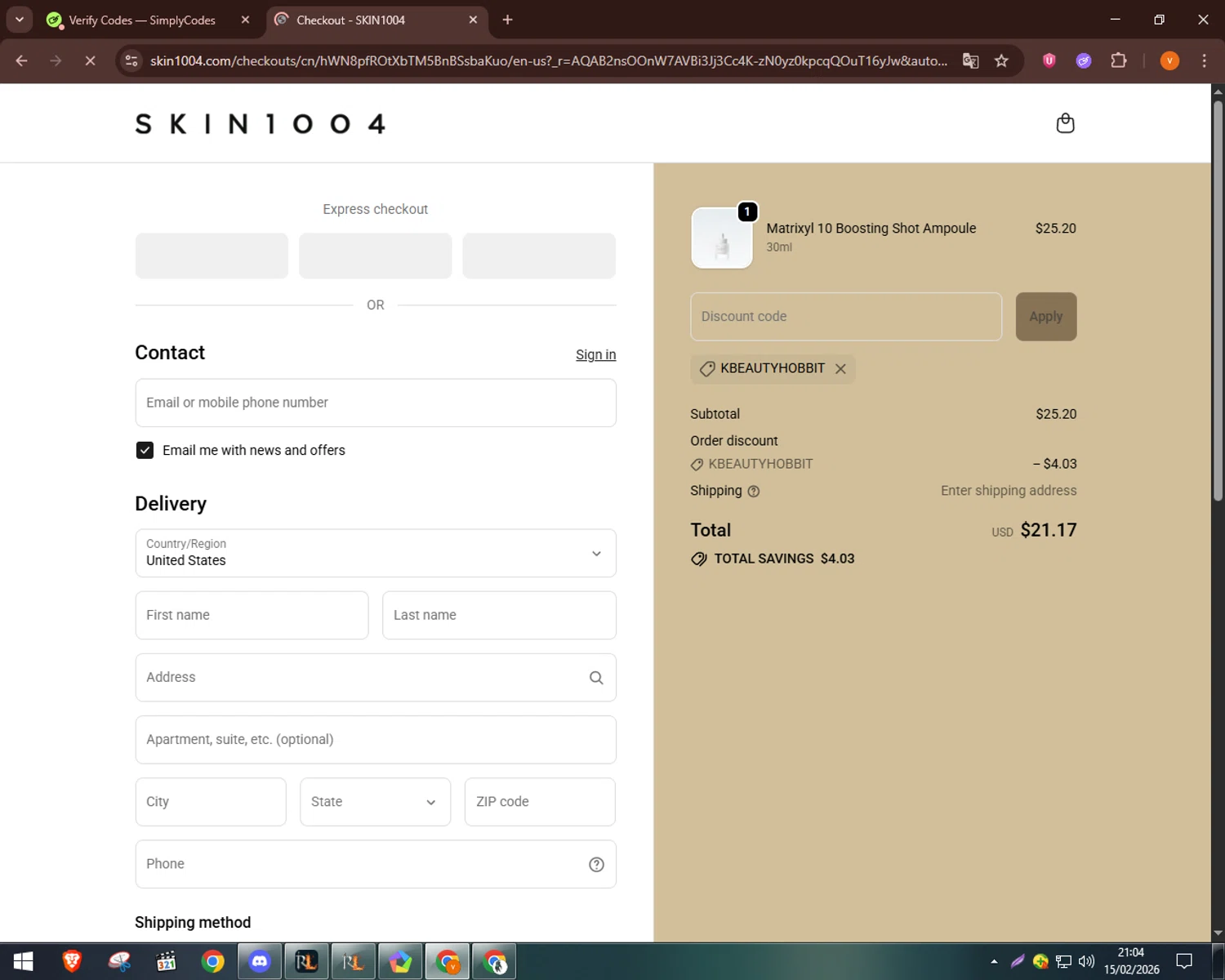Click the browser forward arrow

tap(56, 60)
